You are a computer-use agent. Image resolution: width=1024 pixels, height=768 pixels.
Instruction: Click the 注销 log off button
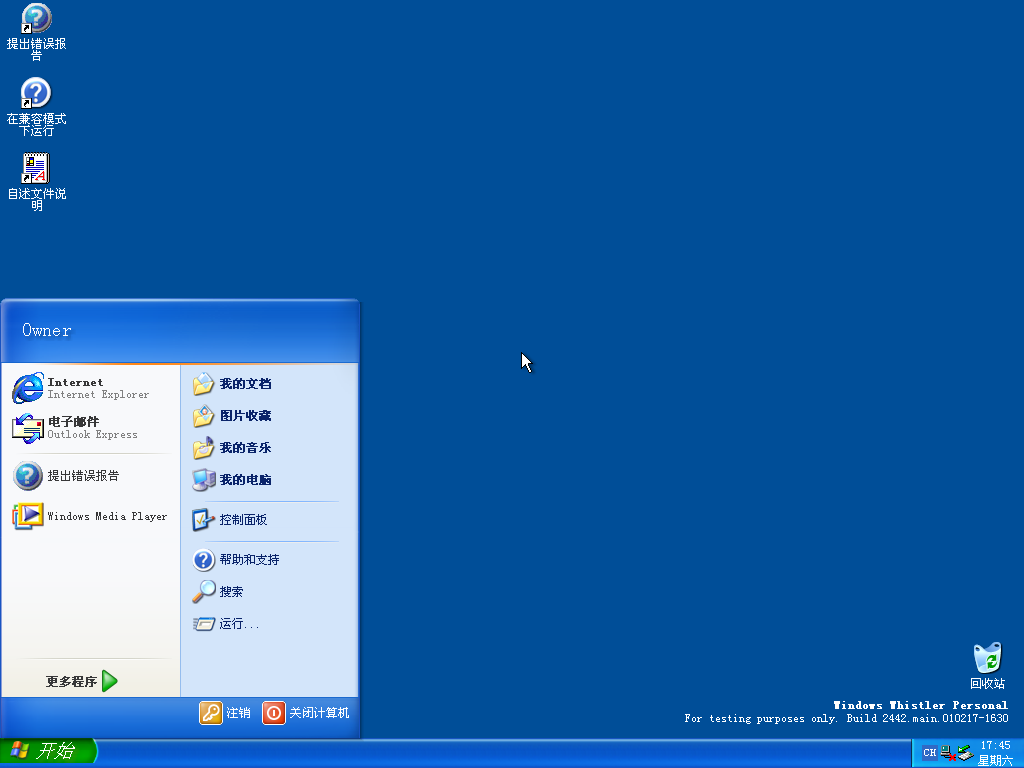tap(225, 712)
